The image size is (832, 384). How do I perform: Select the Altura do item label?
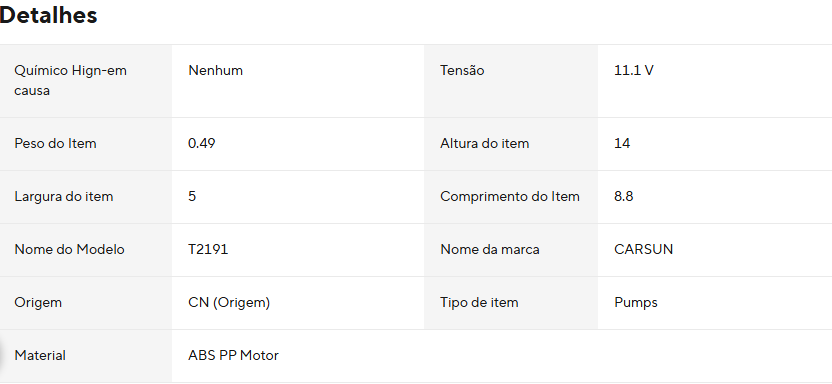coord(484,144)
